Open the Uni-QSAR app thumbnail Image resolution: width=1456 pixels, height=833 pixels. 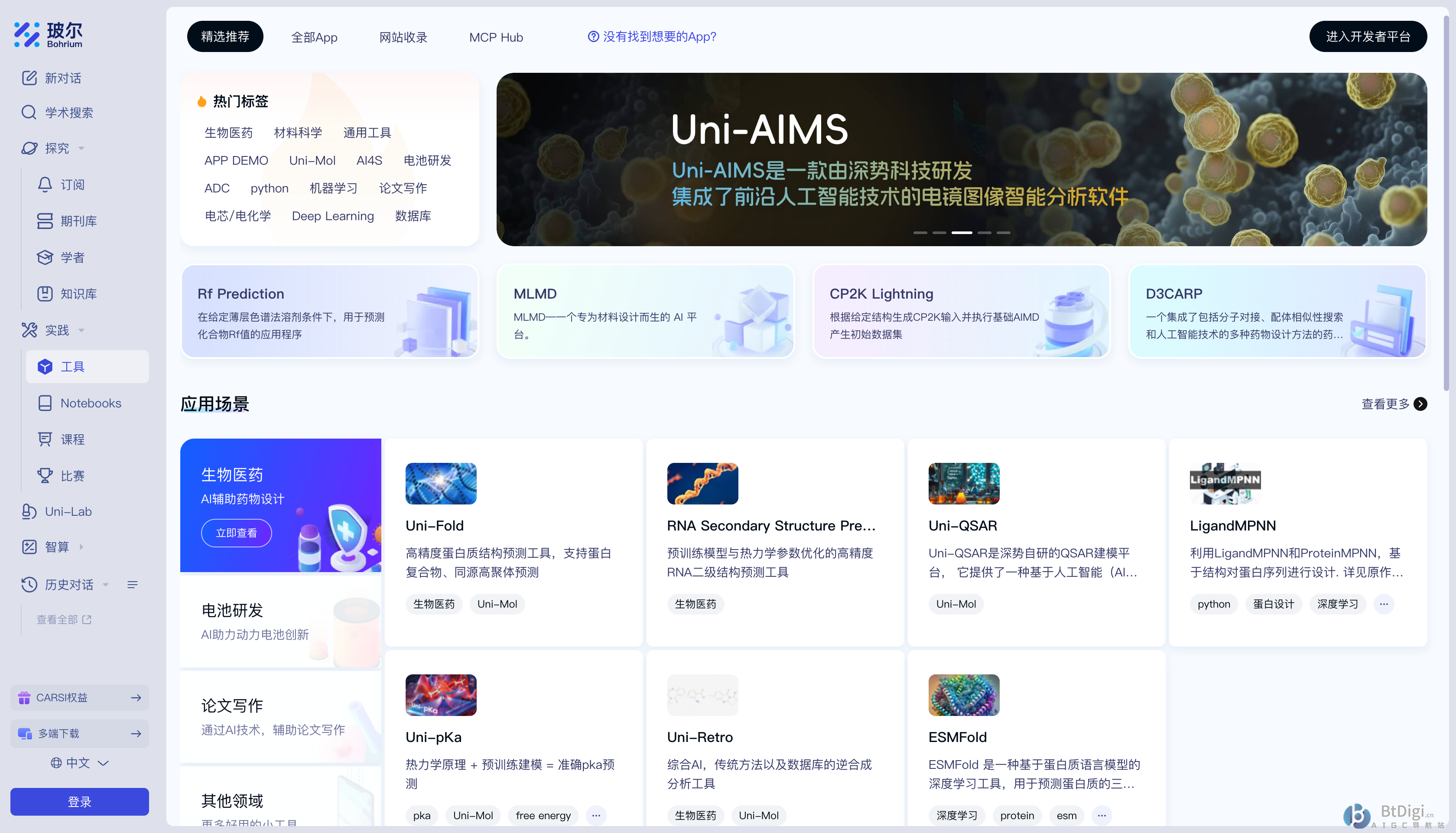(x=964, y=483)
